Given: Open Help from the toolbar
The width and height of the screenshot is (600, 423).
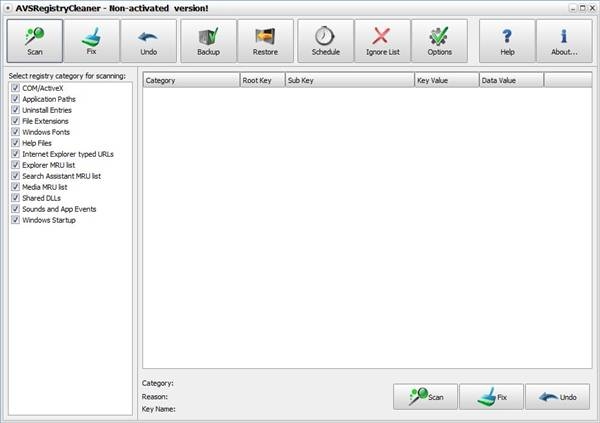Looking at the screenshot, I should click(507, 41).
